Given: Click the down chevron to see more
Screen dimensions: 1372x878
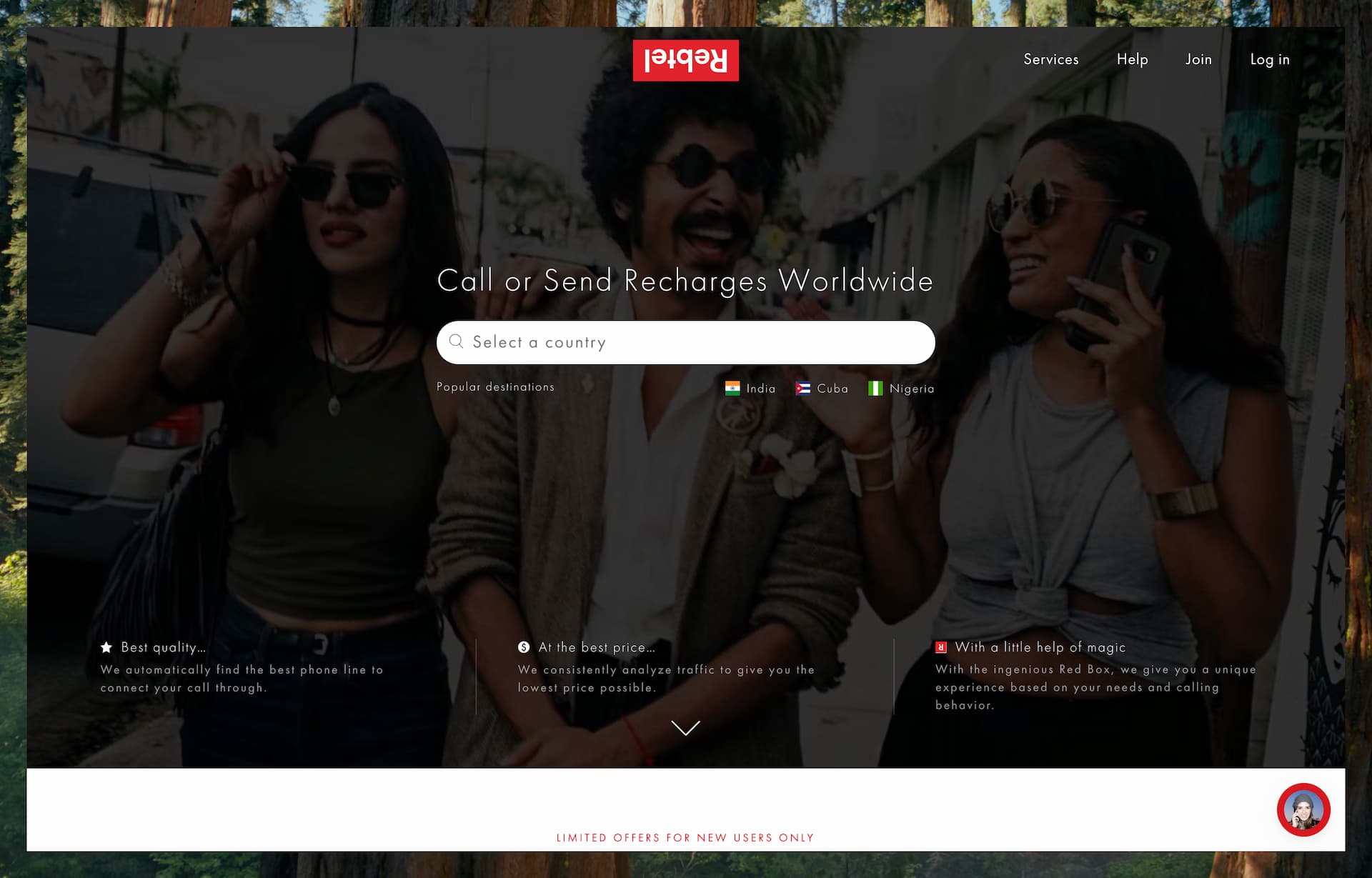Looking at the screenshot, I should [x=685, y=728].
